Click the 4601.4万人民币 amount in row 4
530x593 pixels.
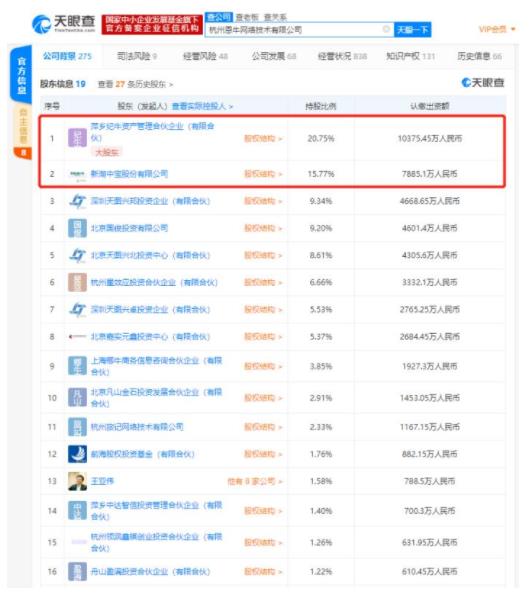pos(429,228)
